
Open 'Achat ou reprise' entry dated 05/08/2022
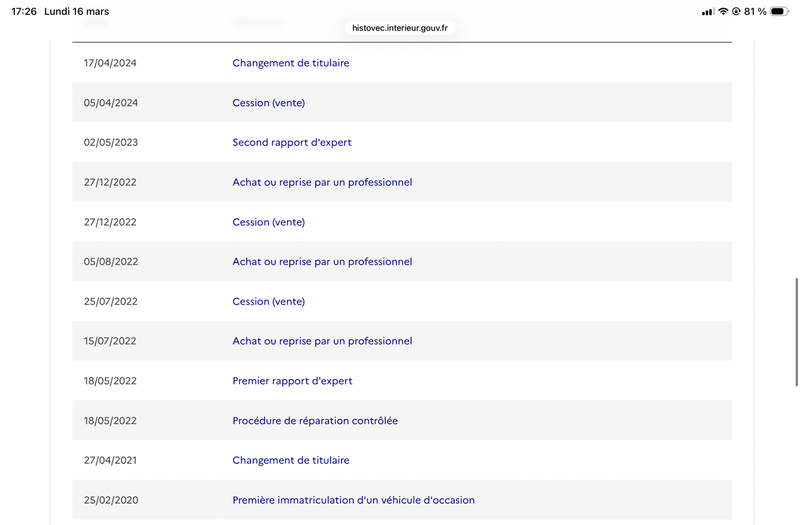(x=322, y=262)
